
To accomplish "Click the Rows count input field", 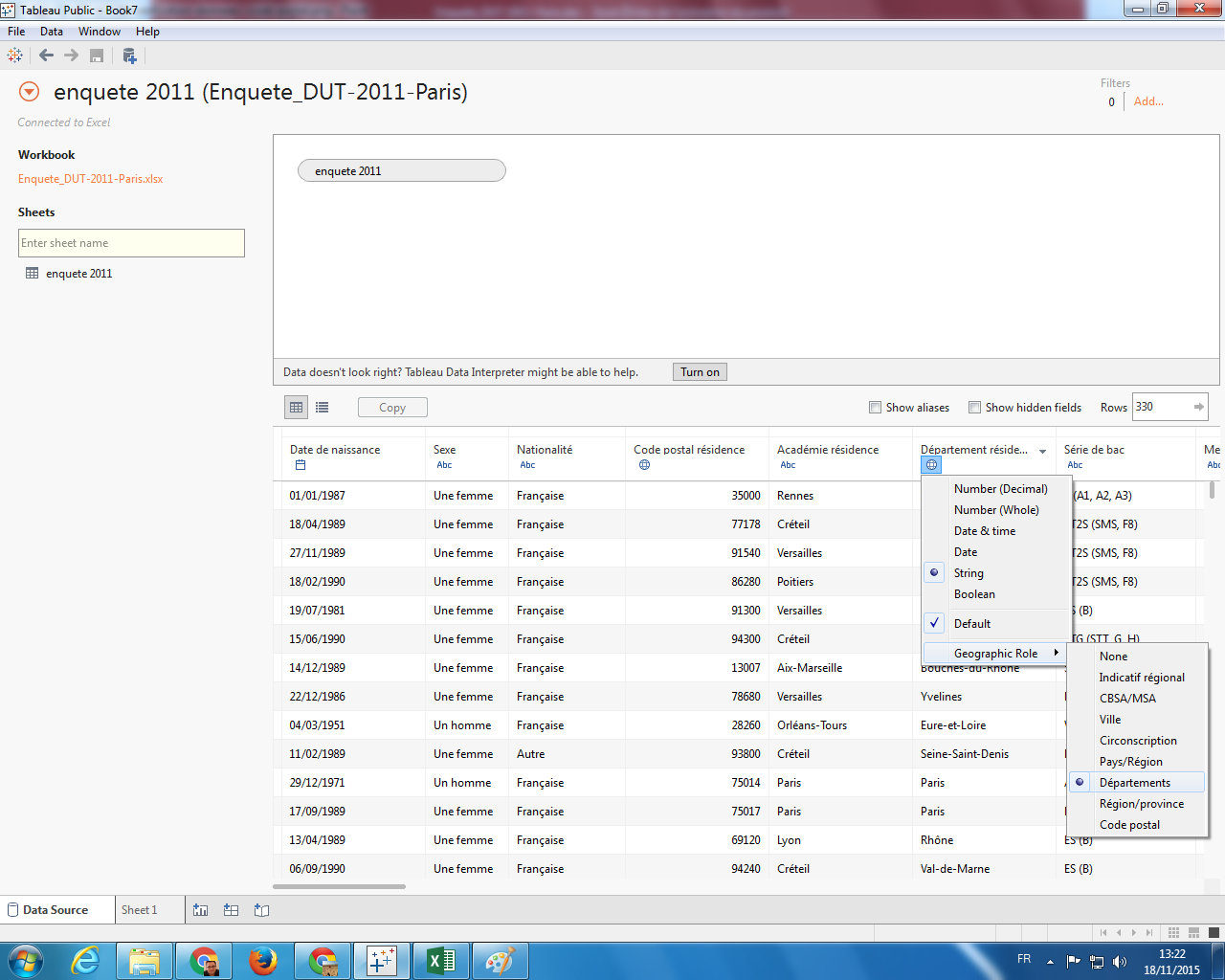I will coord(1161,407).
